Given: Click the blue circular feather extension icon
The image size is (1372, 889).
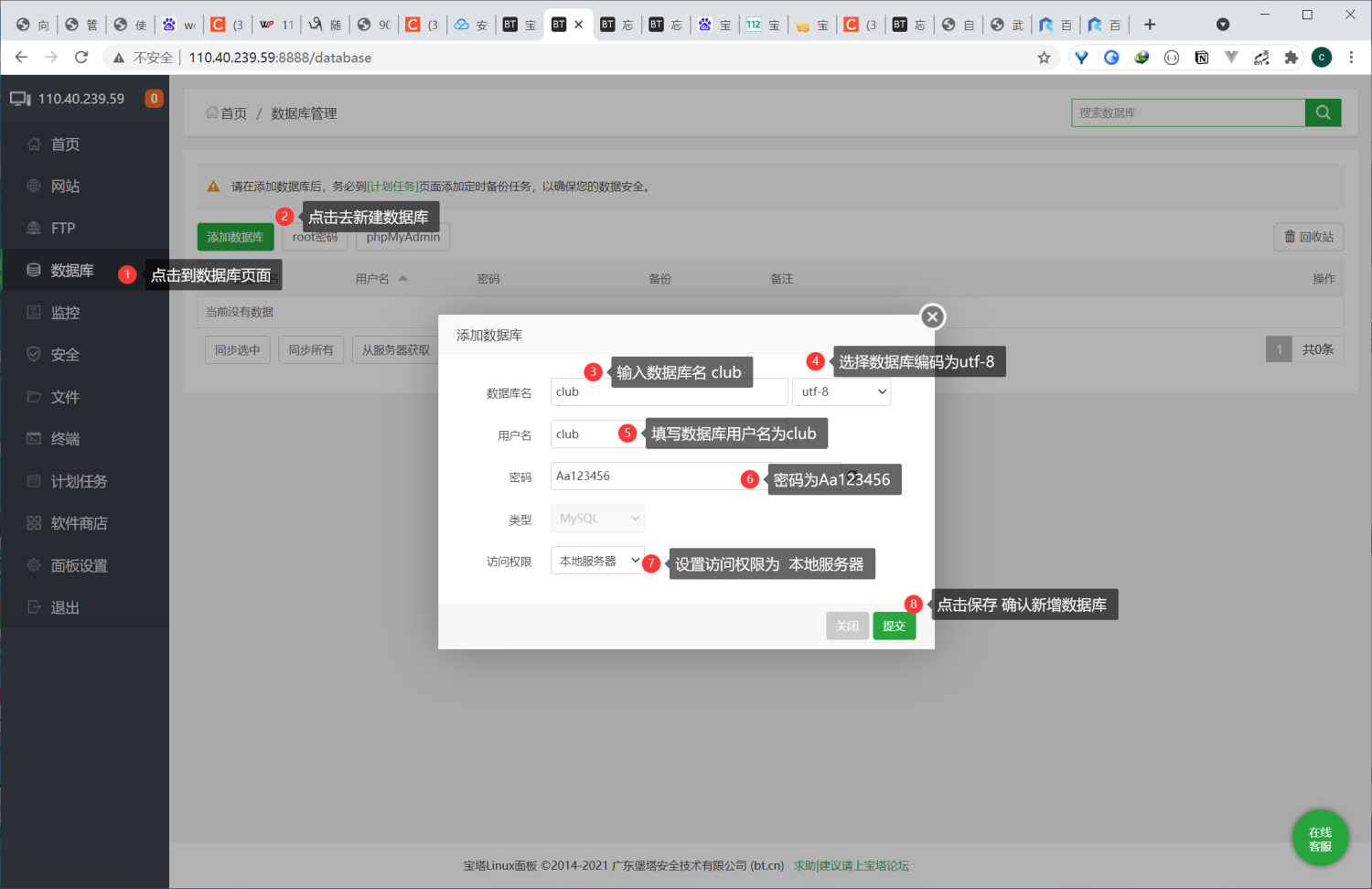Looking at the screenshot, I should point(1111,58).
